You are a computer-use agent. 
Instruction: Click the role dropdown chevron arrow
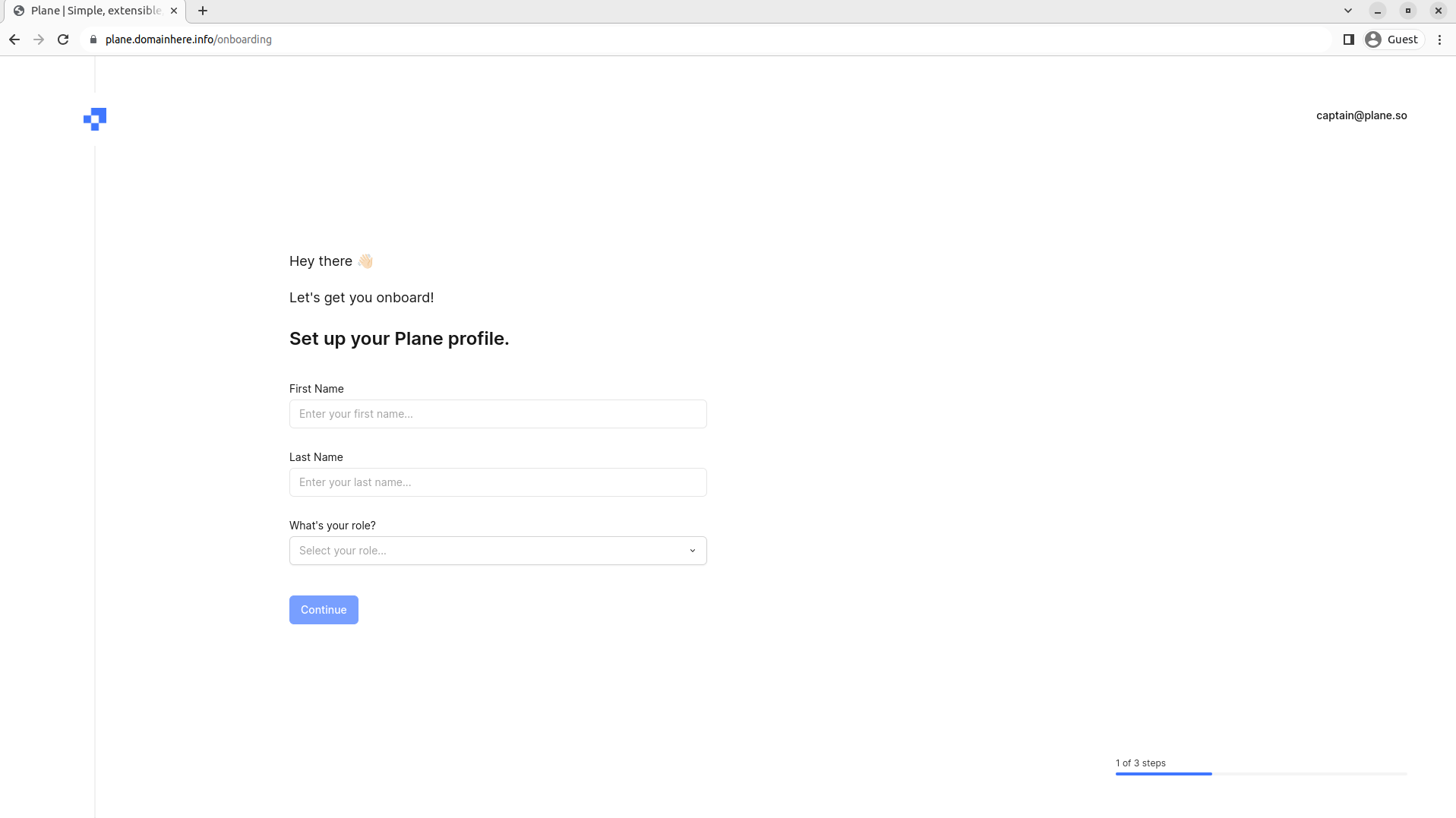[693, 551]
